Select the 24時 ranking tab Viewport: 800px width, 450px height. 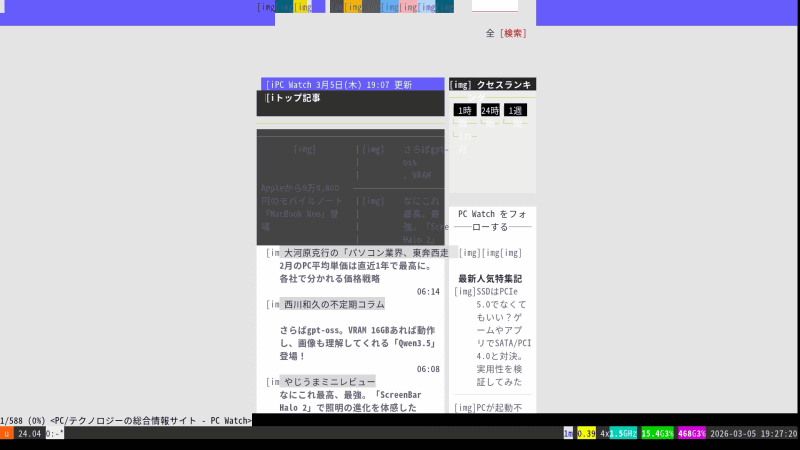click(490, 110)
